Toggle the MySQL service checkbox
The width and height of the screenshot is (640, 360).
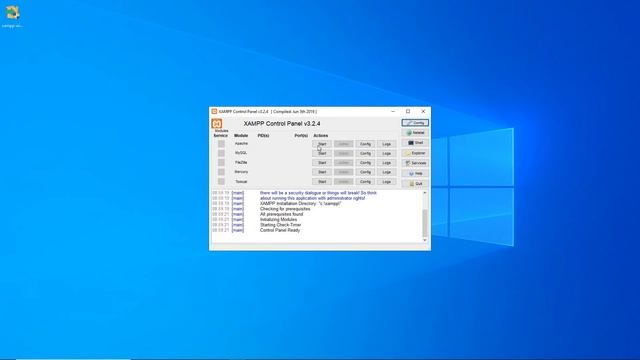[221, 153]
